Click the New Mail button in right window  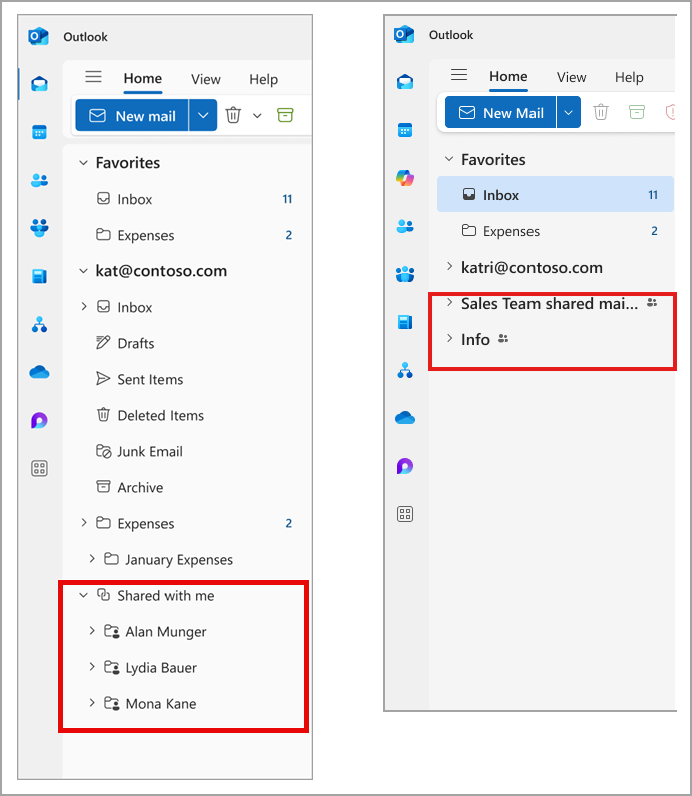[501, 112]
